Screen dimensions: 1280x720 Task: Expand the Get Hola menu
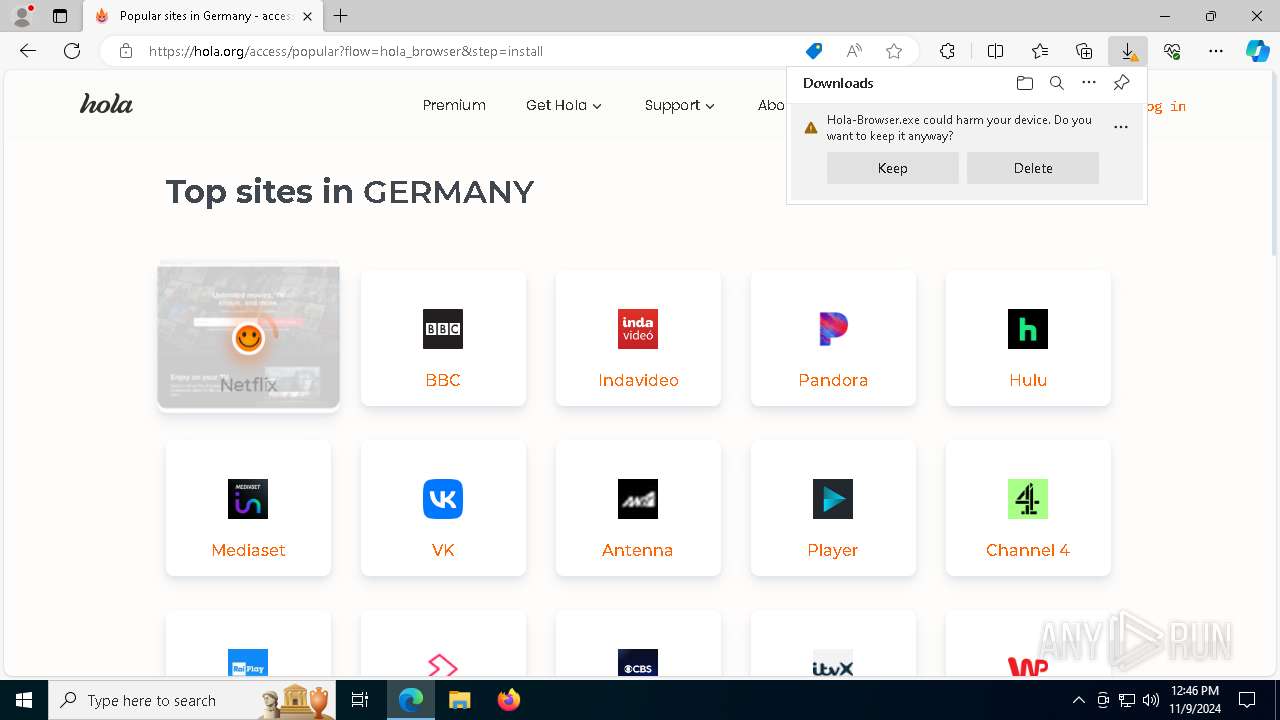[x=564, y=105]
